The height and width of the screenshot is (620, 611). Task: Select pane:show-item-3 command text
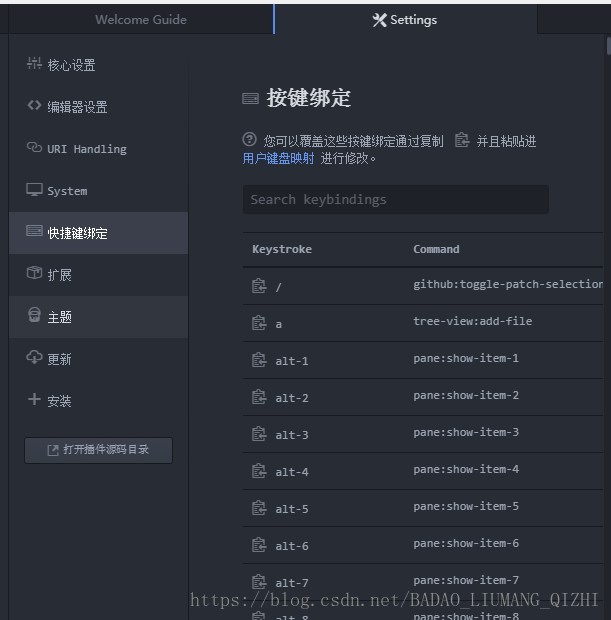tap(466, 432)
